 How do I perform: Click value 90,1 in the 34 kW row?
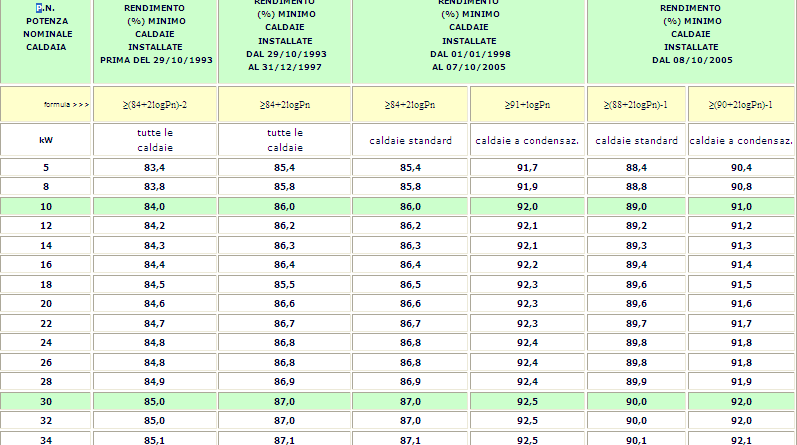point(636,439)
